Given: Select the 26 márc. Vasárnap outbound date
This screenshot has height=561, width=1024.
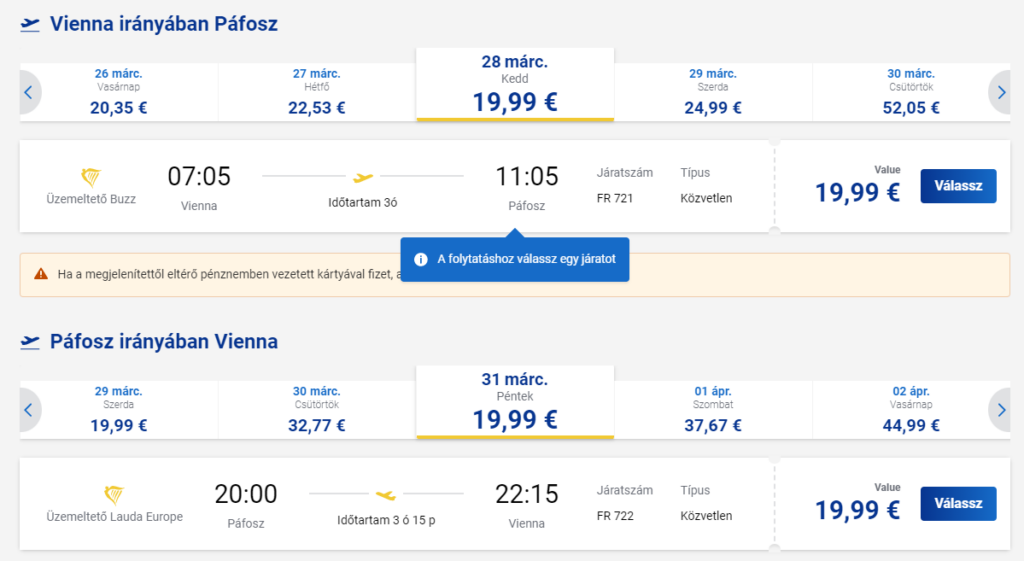Looking at the screenshot, I should 118,92.
